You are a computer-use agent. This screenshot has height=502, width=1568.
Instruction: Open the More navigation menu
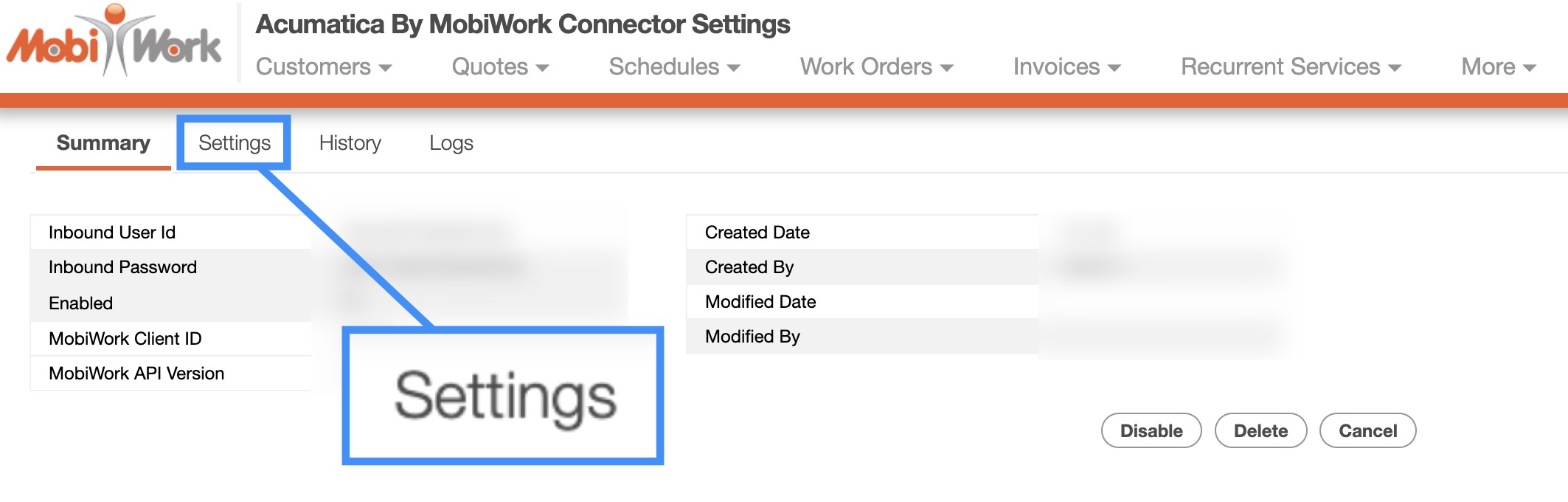point(1498,67)
